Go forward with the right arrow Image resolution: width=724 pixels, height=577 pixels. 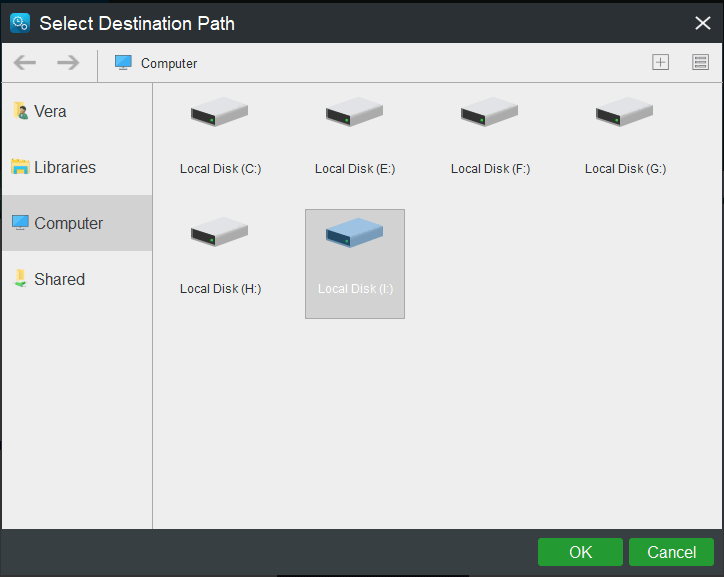tap(68, 62)
